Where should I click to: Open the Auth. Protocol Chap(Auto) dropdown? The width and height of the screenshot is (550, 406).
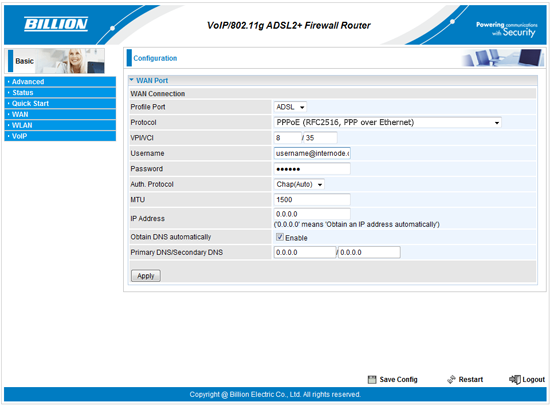[x=299, y=184]
